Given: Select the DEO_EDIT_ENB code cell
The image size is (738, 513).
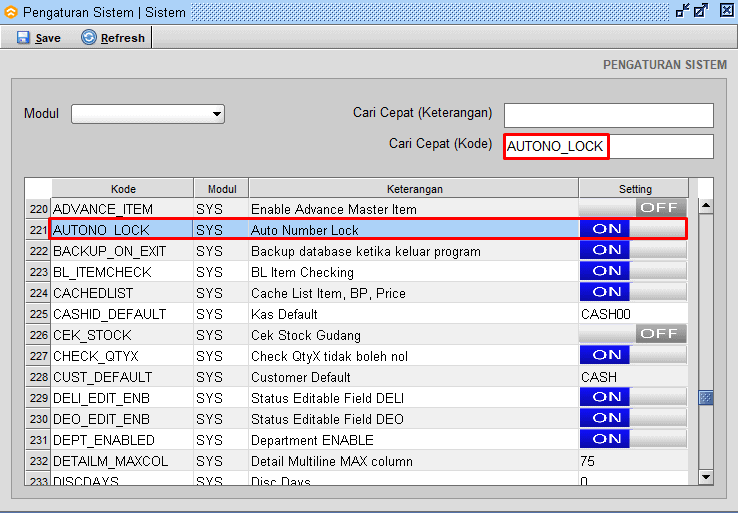Looking at the screenshot, I should pyautogui.click(x=122, y=419).
